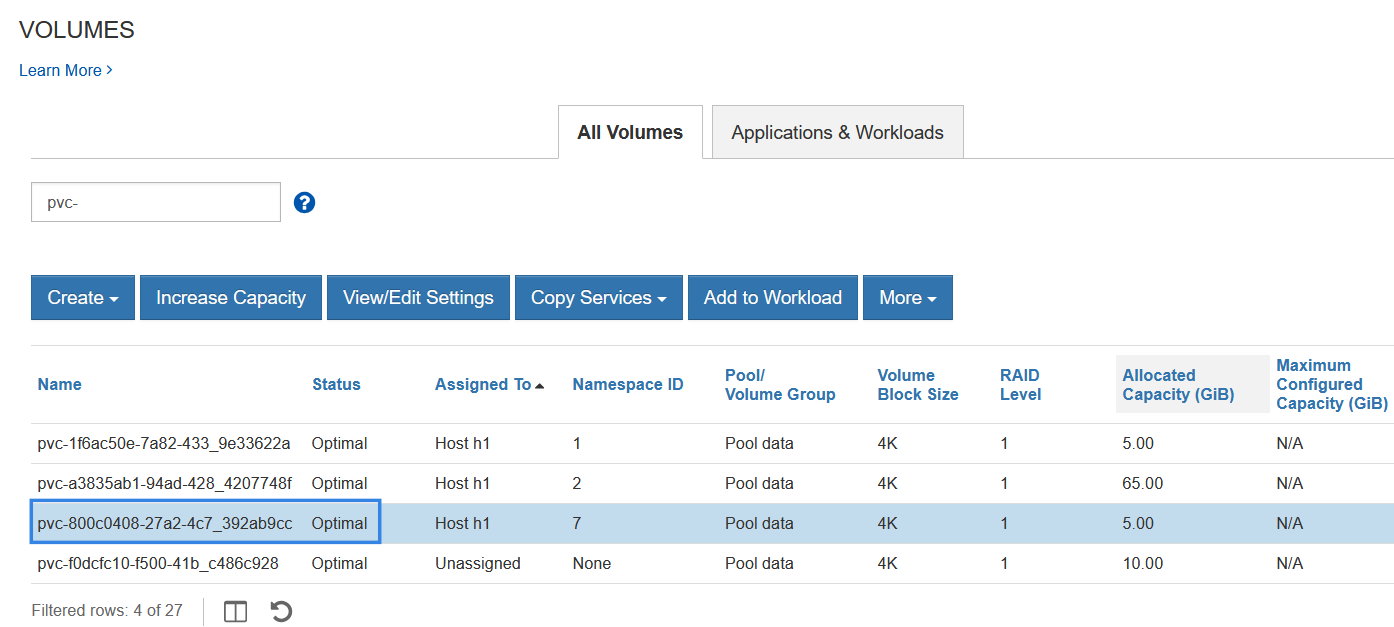Expand the Copy Services dropdown
Screen dimensions: 1394x627
pos(599,298)
